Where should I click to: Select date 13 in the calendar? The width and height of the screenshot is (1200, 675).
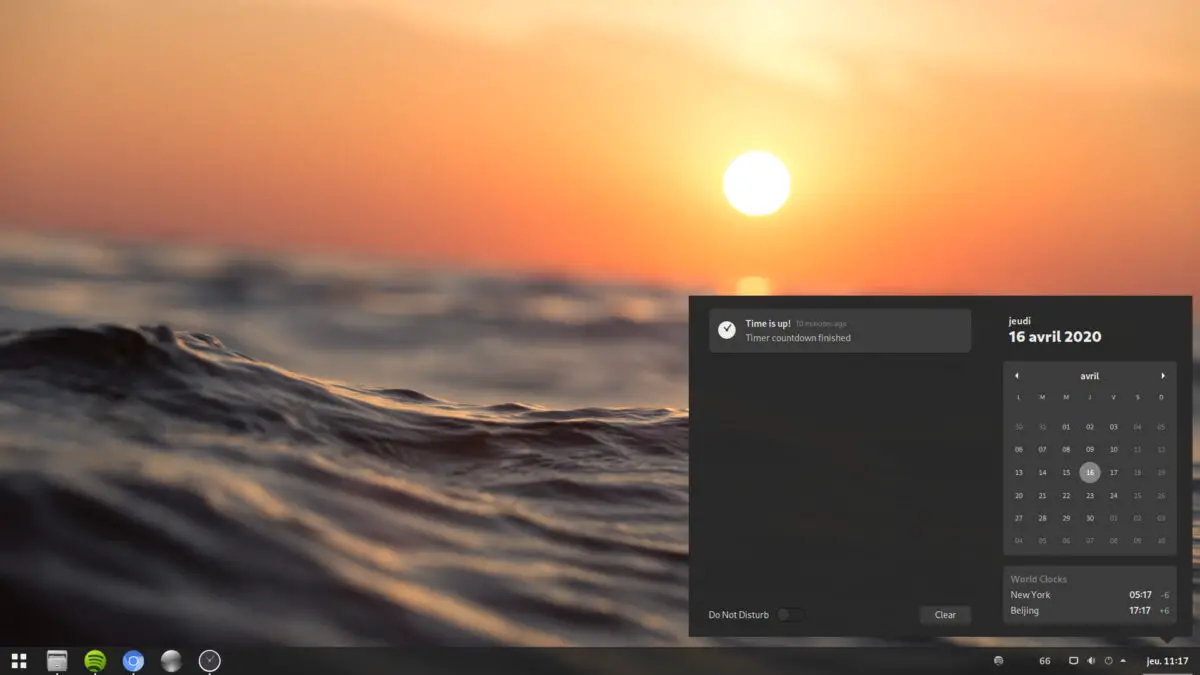click(x=1019, y=472)
